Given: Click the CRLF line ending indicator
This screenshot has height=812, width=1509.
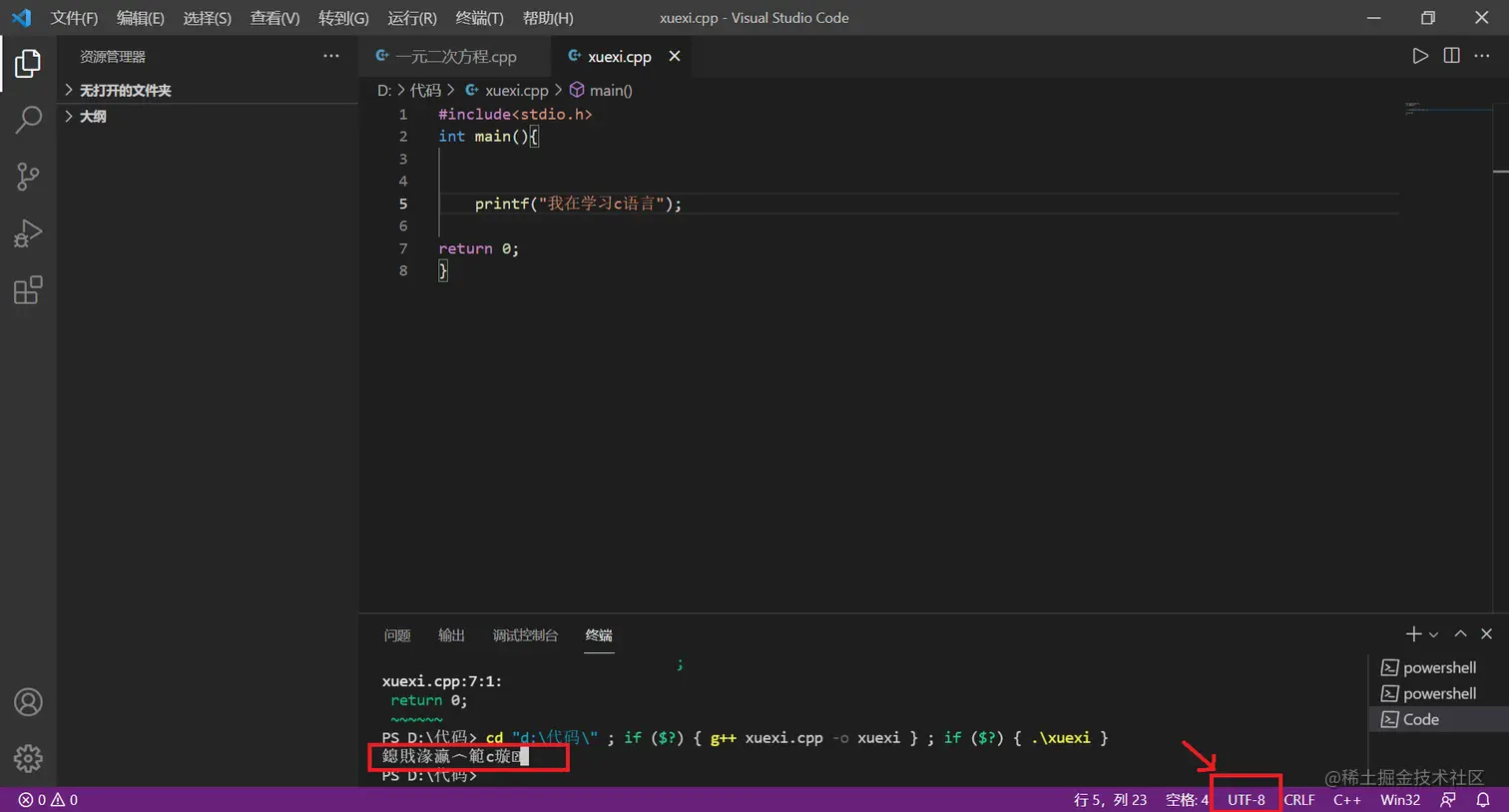Looking at the screenshot, I should [x=1299, y=799].
